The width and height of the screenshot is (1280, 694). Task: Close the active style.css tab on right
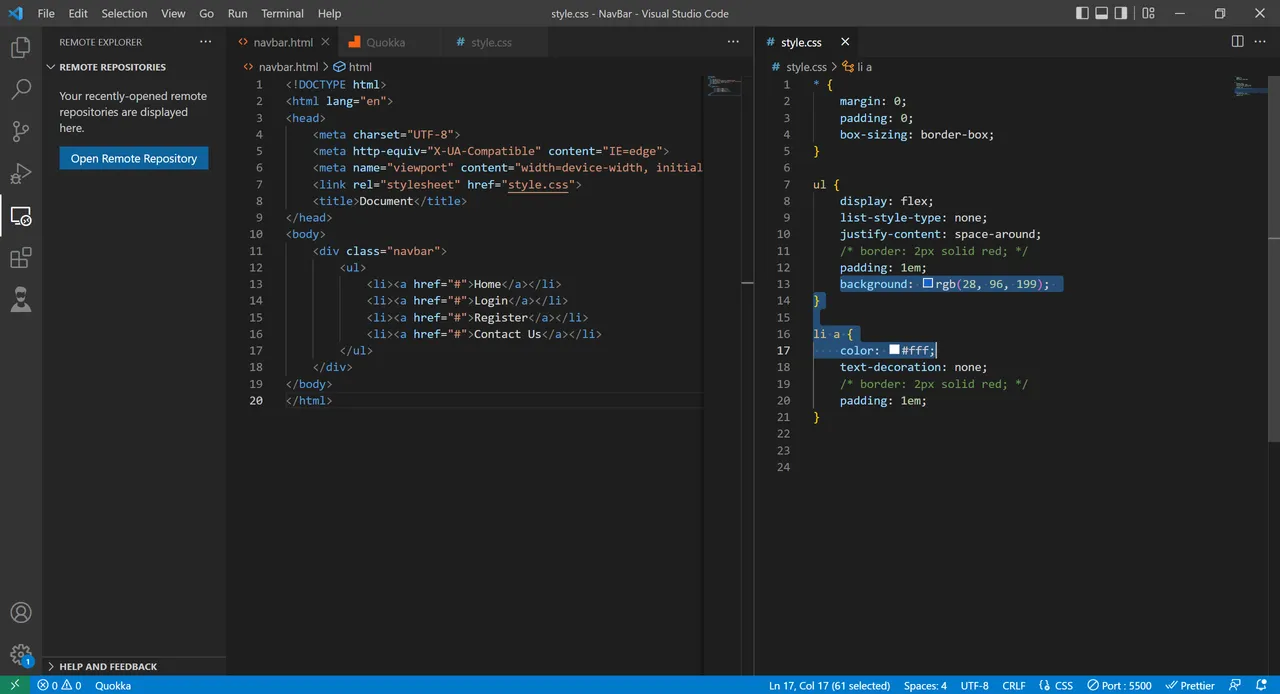(x=845, y=42)
